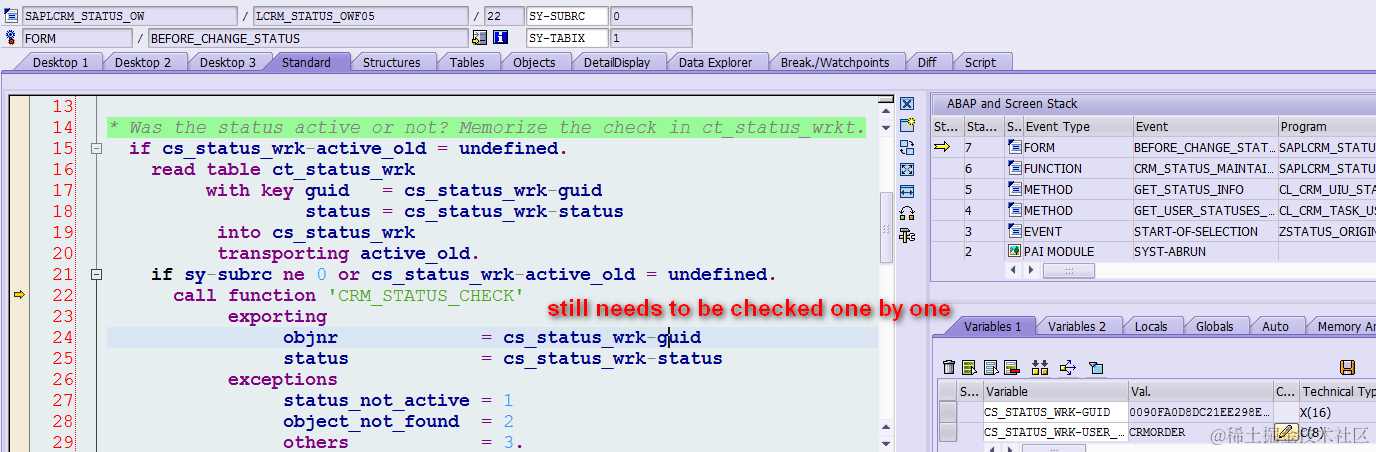The width and height of the screenshot is (1376, 452).
Task: Collapse the code block at line 15
Action: tap(97, 149)
